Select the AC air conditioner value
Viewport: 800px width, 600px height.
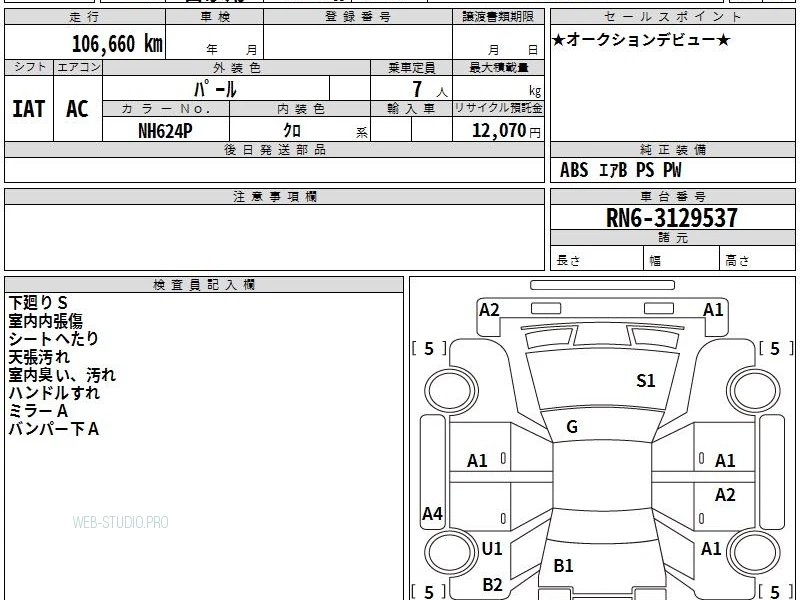click(x=77, y=109)
